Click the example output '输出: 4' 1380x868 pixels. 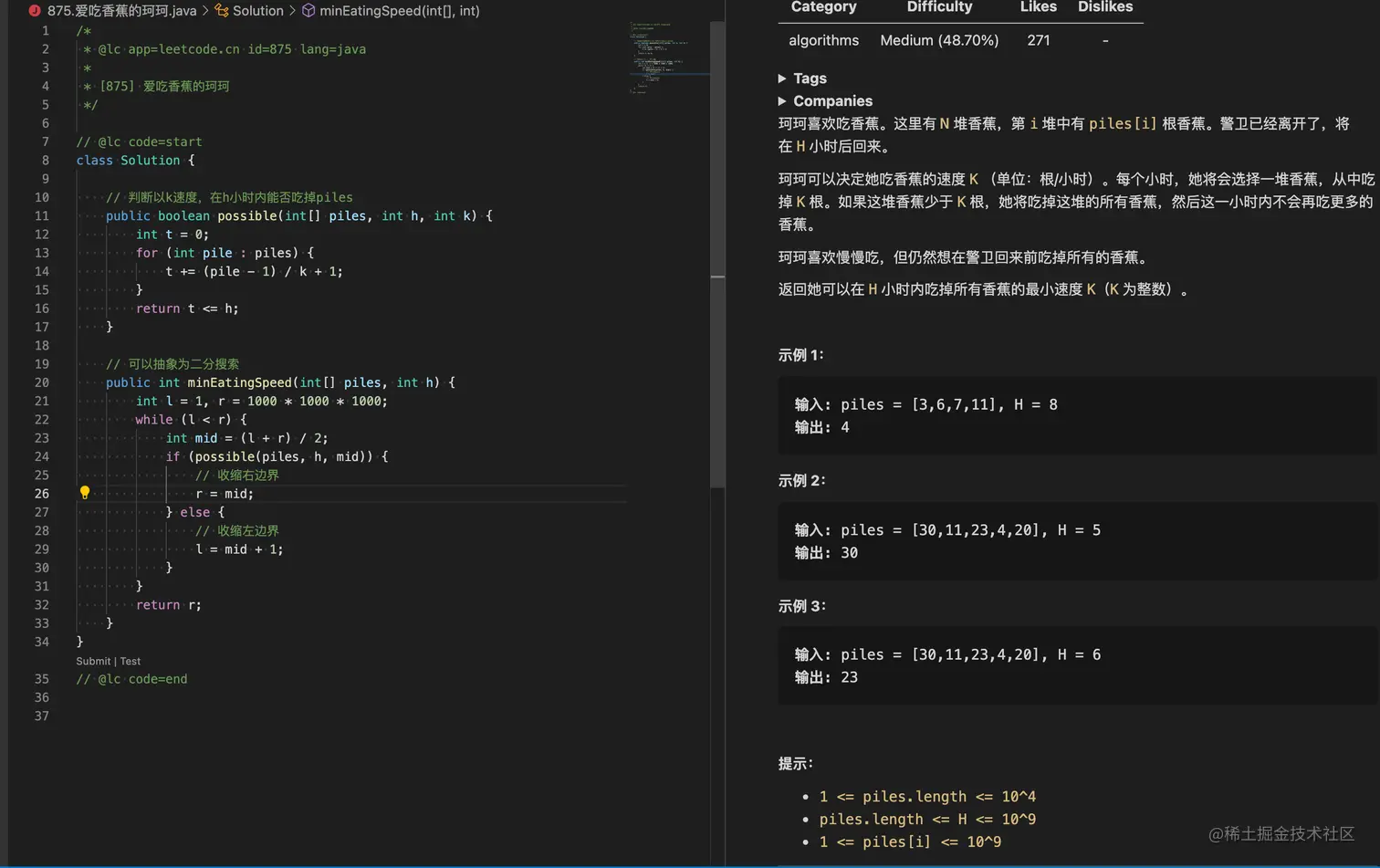pos(822,427)
